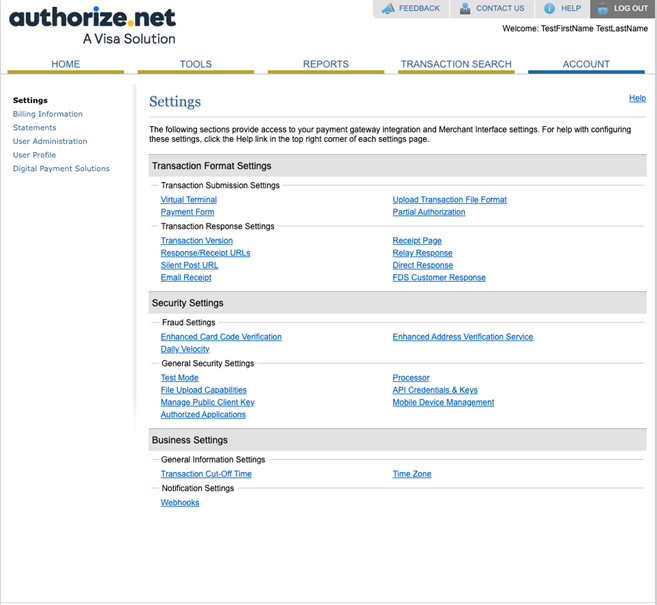Click the Help link beside Settings heading

[636, 98]
